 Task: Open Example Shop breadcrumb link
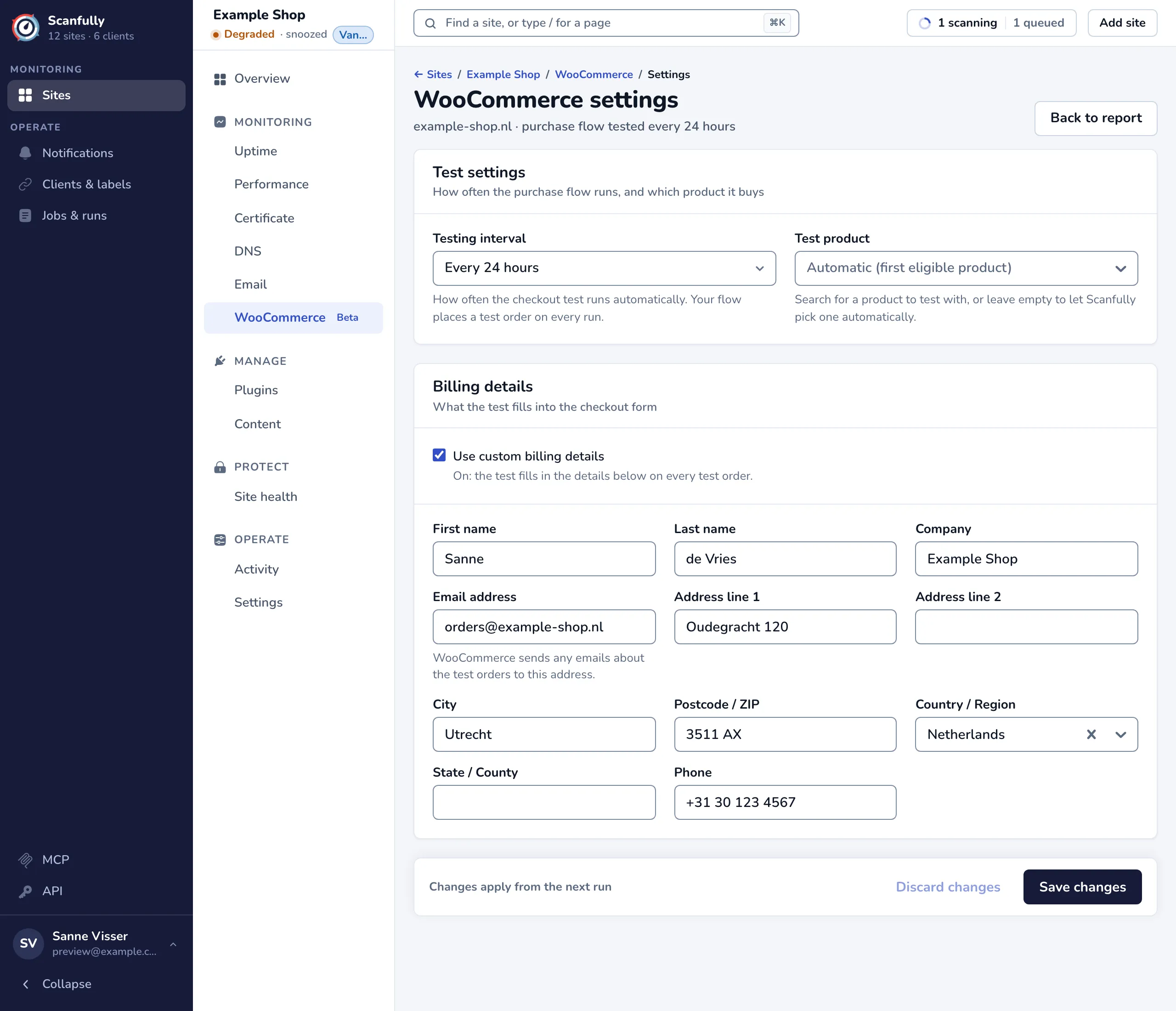(x=503, y=74)
